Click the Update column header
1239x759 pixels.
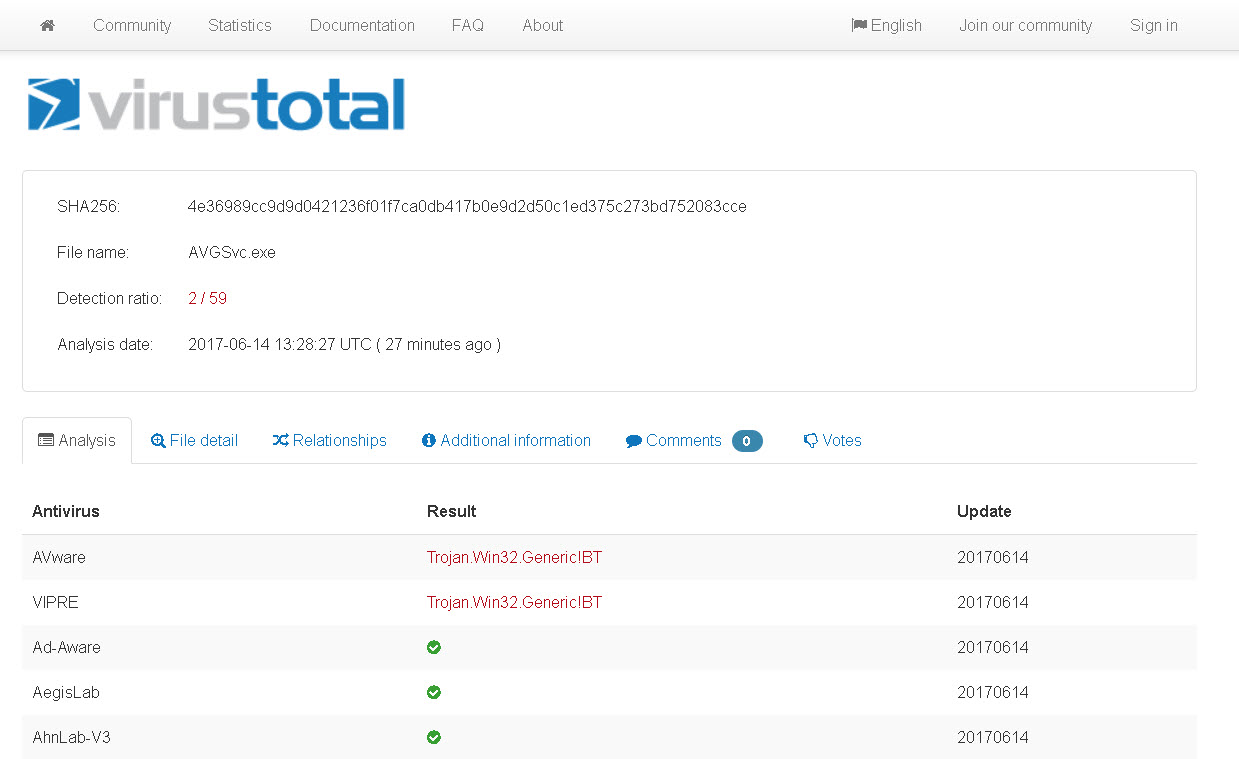click(984, 511)
